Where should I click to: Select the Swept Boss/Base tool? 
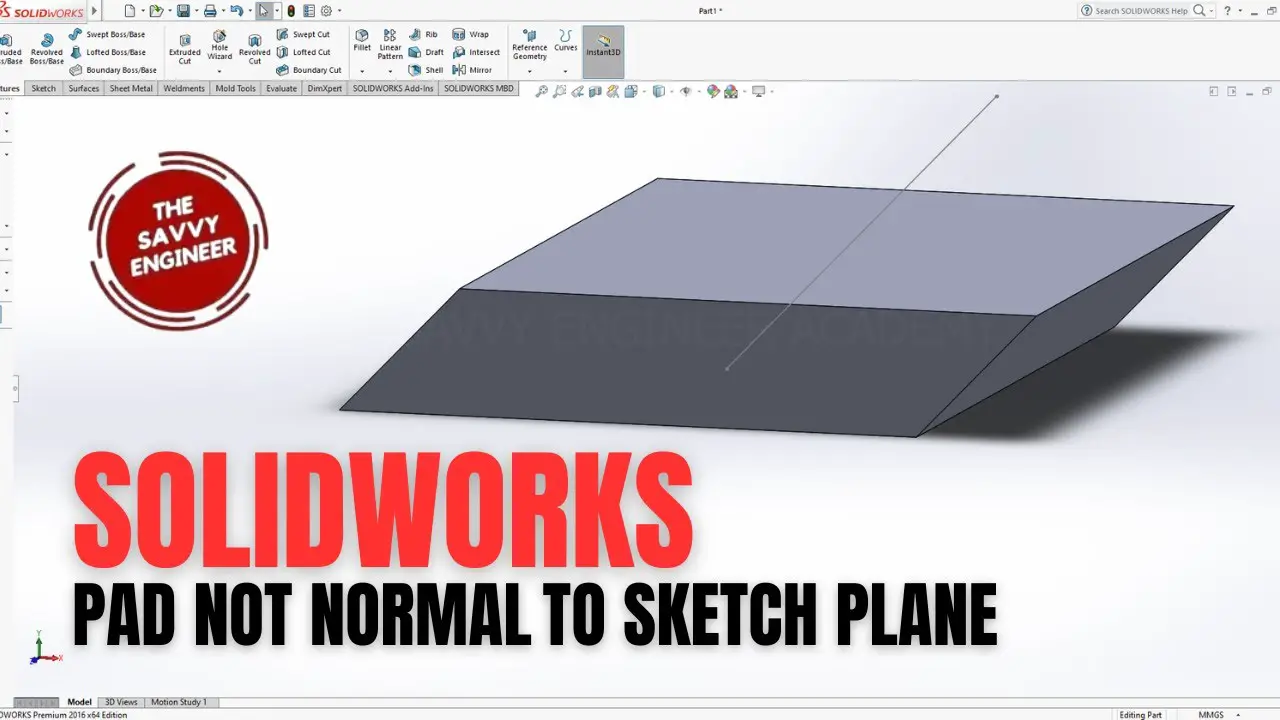point(108,34)
